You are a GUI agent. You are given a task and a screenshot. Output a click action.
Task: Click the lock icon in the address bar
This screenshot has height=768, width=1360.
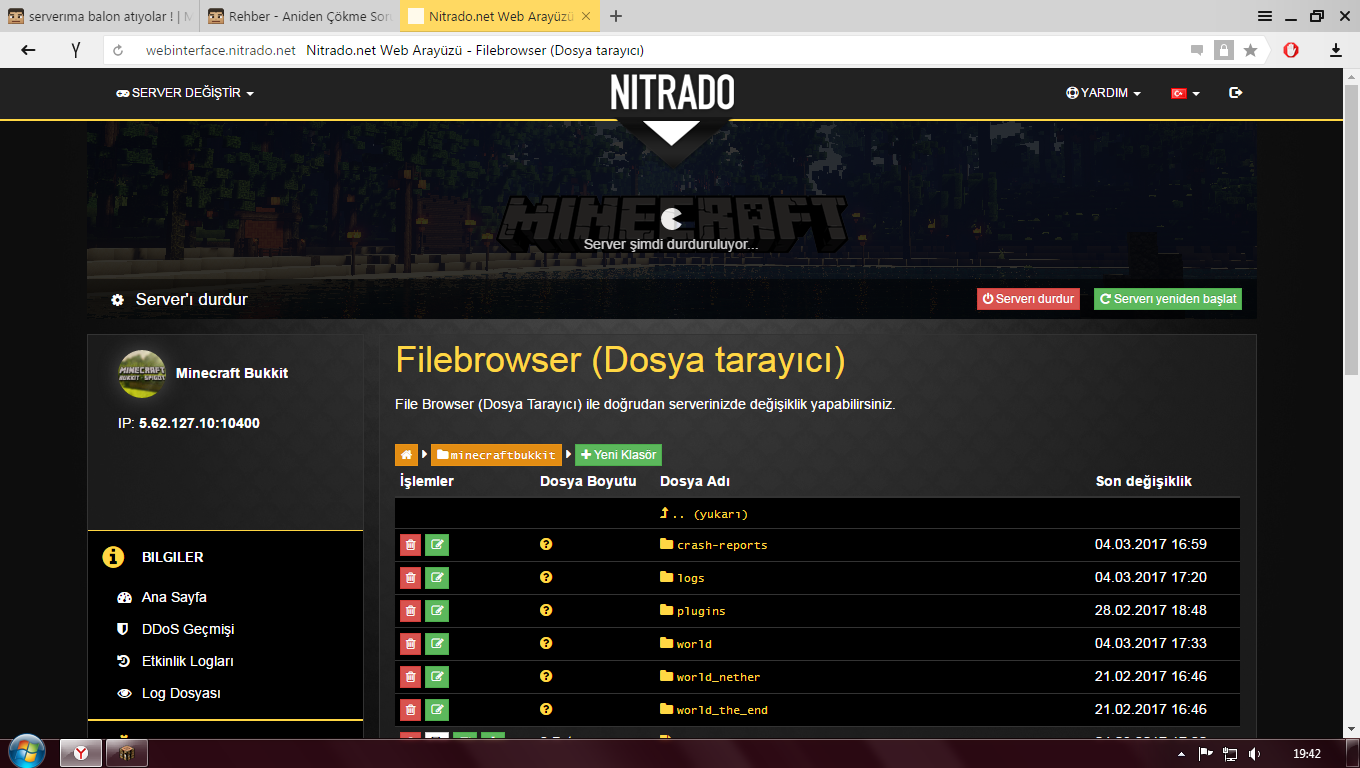(1223, 50)
